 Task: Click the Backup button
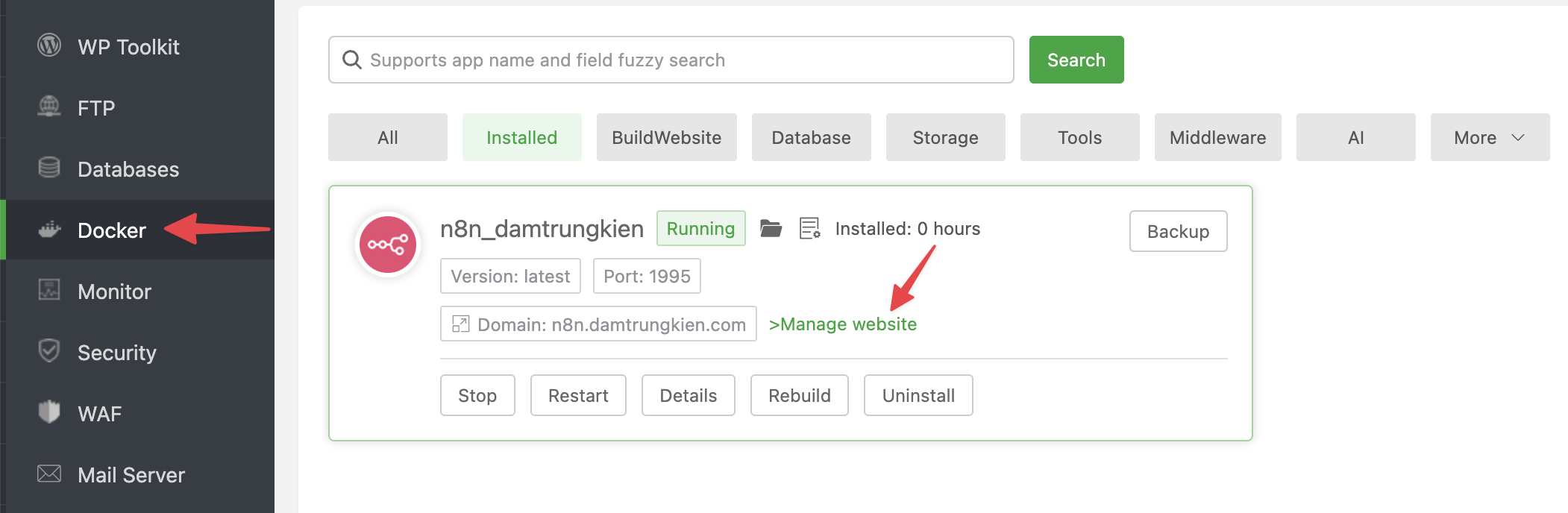click(x=1179, y=231)
